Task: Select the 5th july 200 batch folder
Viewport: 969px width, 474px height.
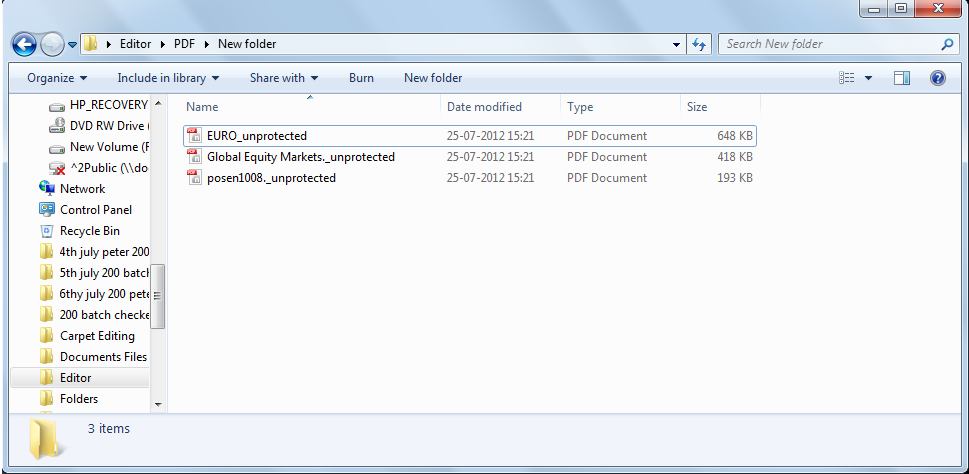Action: 104,273
